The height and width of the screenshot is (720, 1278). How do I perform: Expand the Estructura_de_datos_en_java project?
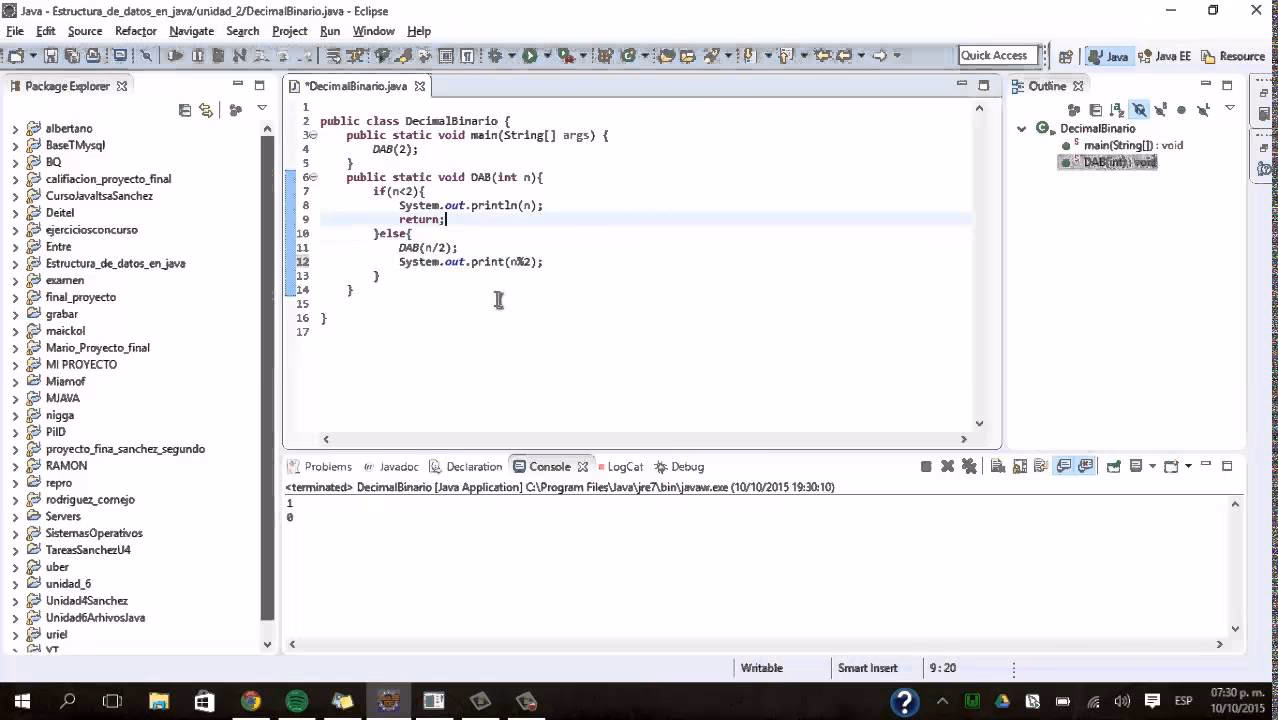(16, 264)
